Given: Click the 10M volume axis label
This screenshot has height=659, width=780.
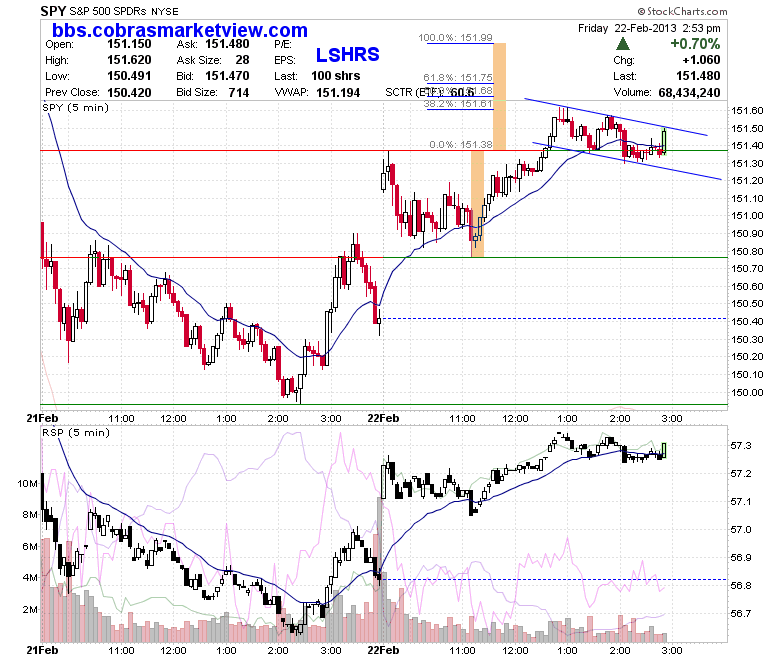Looking at the screenshot, I should tap(27, 483).
